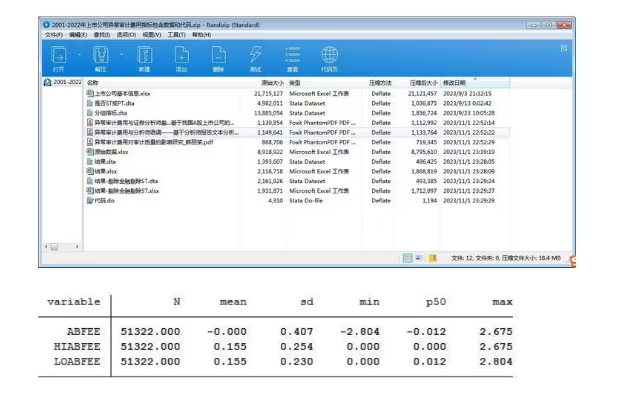The image size is (619, 400).
Task: Click the Stata Do-file type cell
Action: tap(306, 201)
